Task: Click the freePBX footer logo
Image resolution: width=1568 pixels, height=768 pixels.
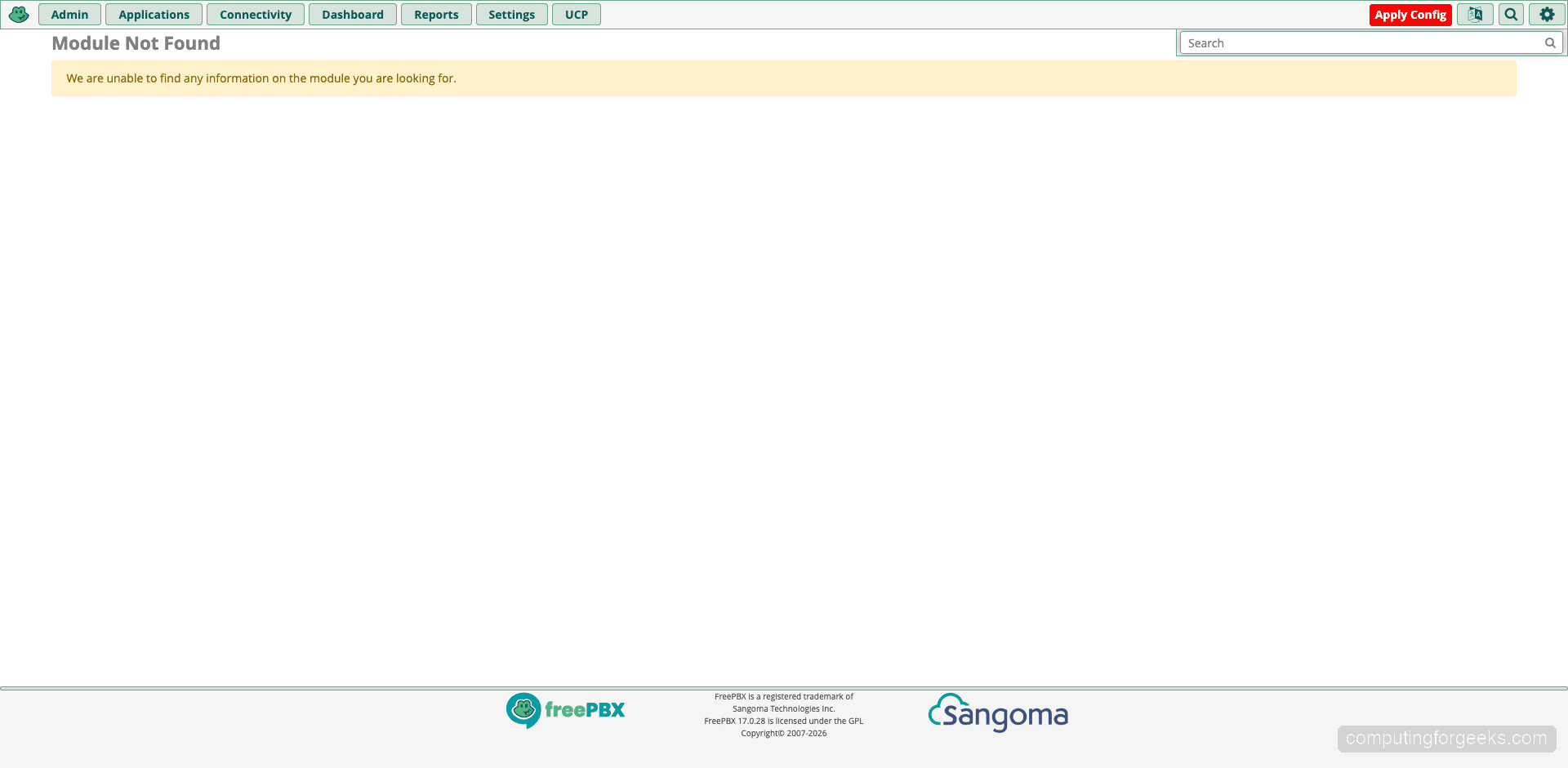Action: click(565, 710)
